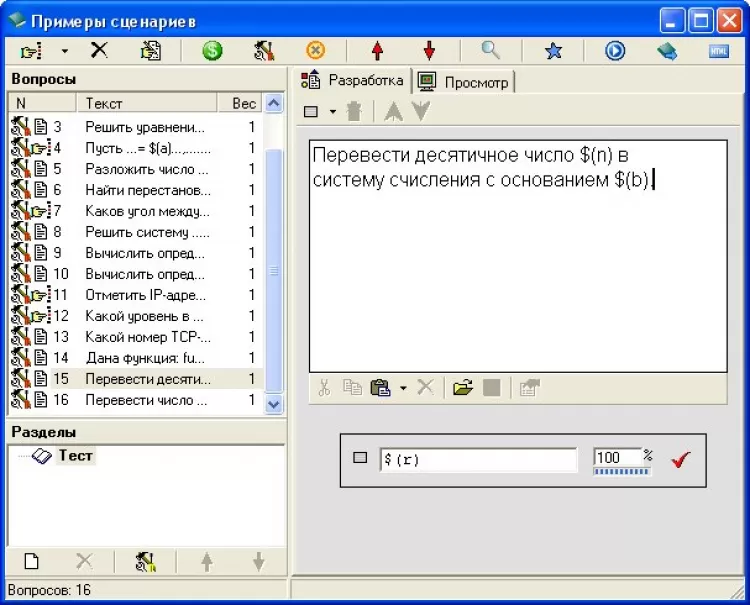
Task: Click the Вес column header
Action: (241, 103)
